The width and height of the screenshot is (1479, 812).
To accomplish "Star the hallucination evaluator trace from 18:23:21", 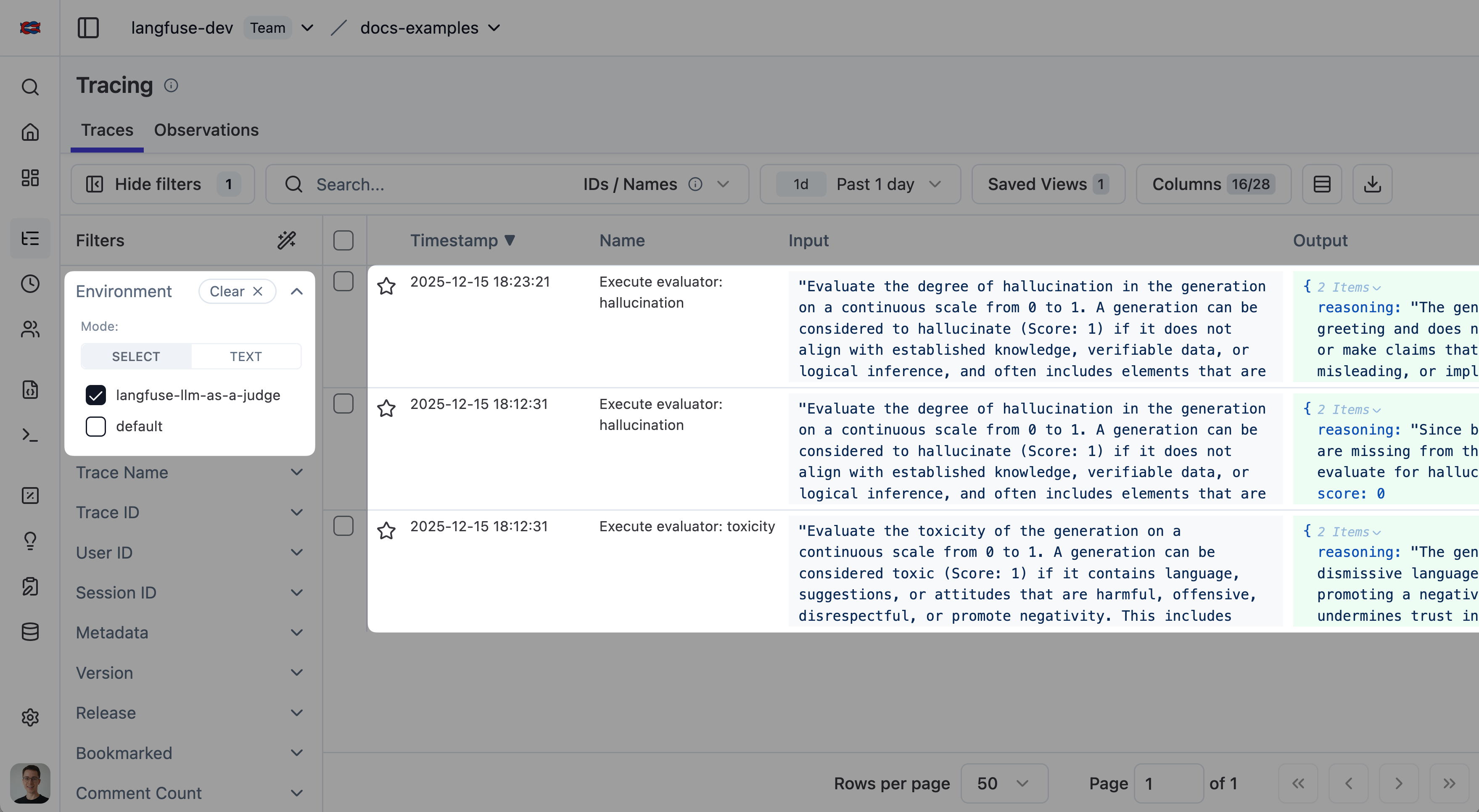I will click(387, 286).
